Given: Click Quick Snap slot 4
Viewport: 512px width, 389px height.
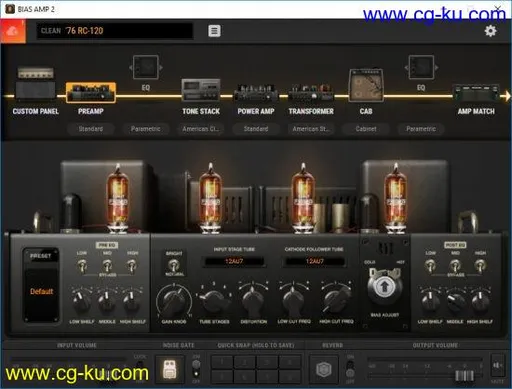Looking at the screenshot, I should (x=289, y=361).
